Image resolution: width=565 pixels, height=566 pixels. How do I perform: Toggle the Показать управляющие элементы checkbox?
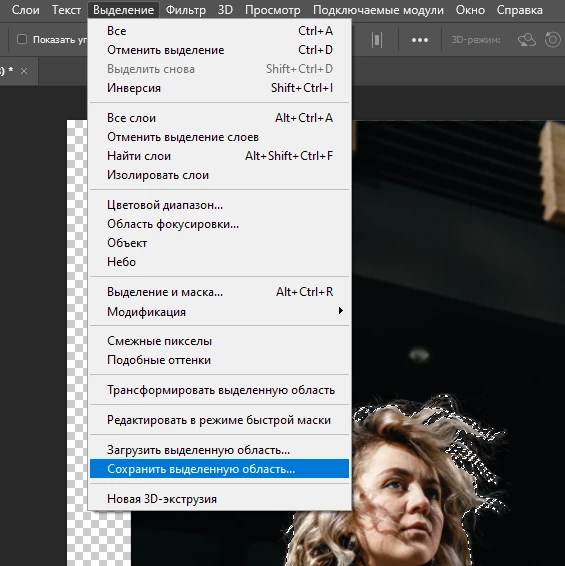(x=22, y=39)
